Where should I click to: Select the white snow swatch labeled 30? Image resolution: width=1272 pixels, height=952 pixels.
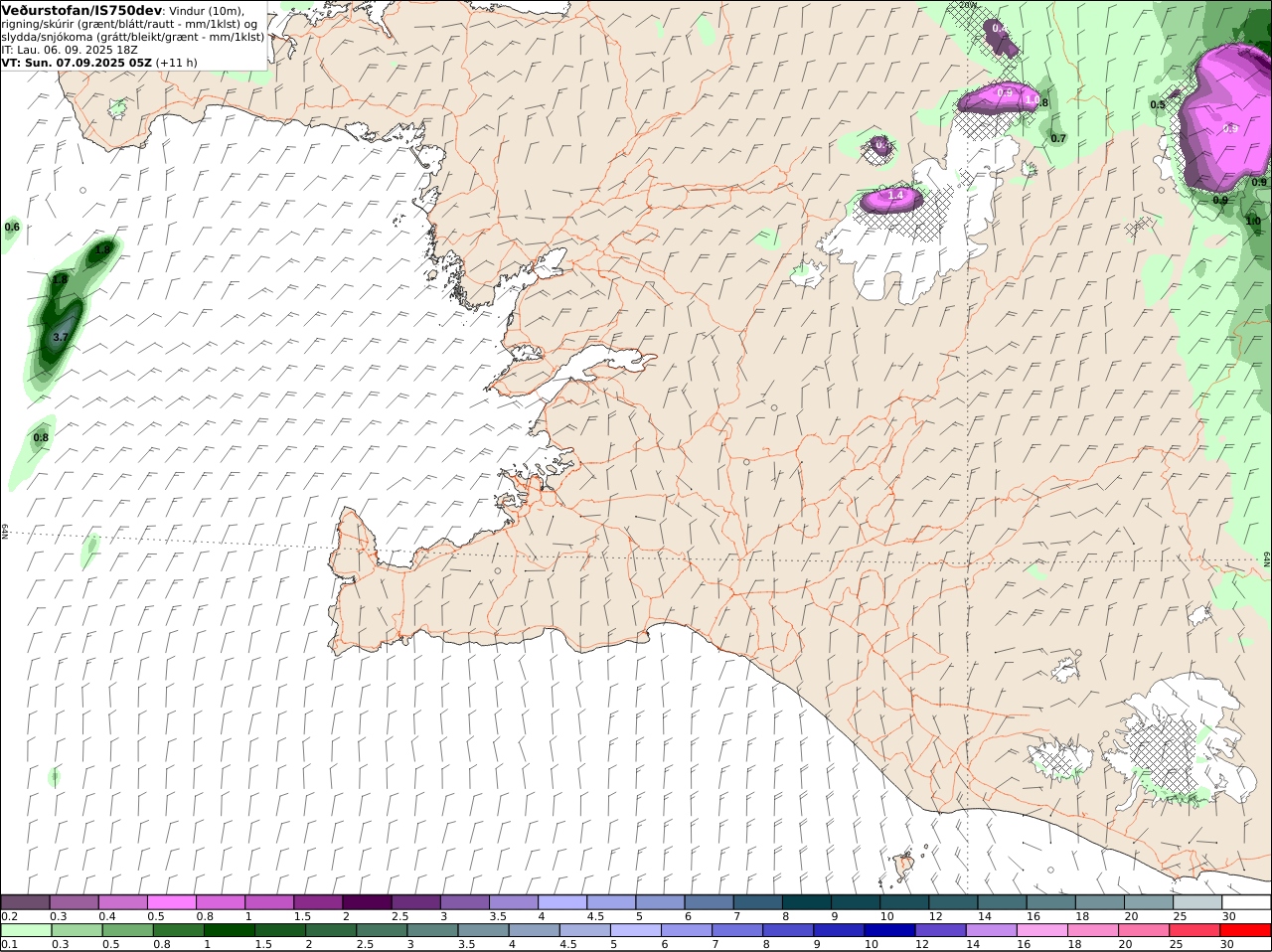point(1246,902)
